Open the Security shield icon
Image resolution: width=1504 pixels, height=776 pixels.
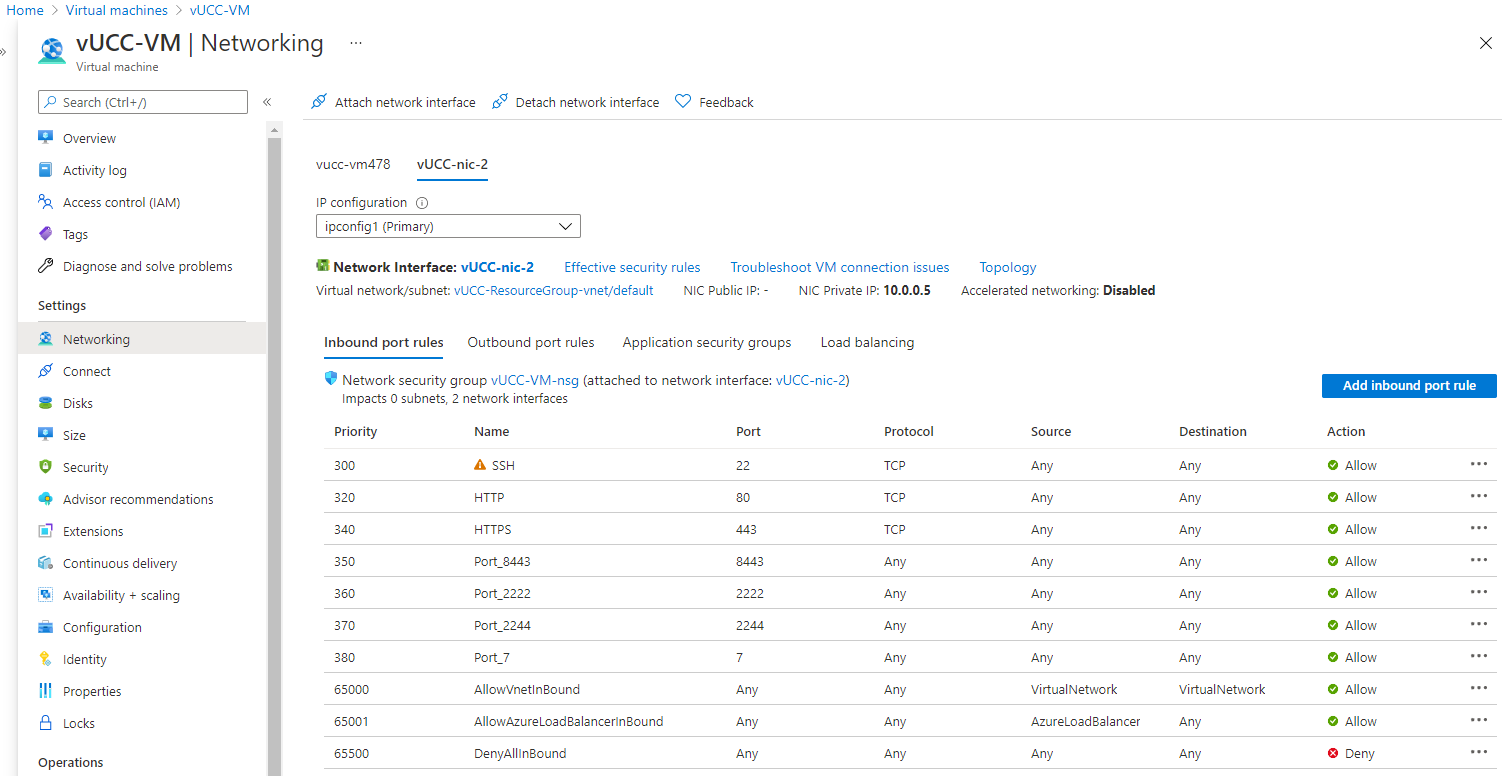tap(45, 467)
